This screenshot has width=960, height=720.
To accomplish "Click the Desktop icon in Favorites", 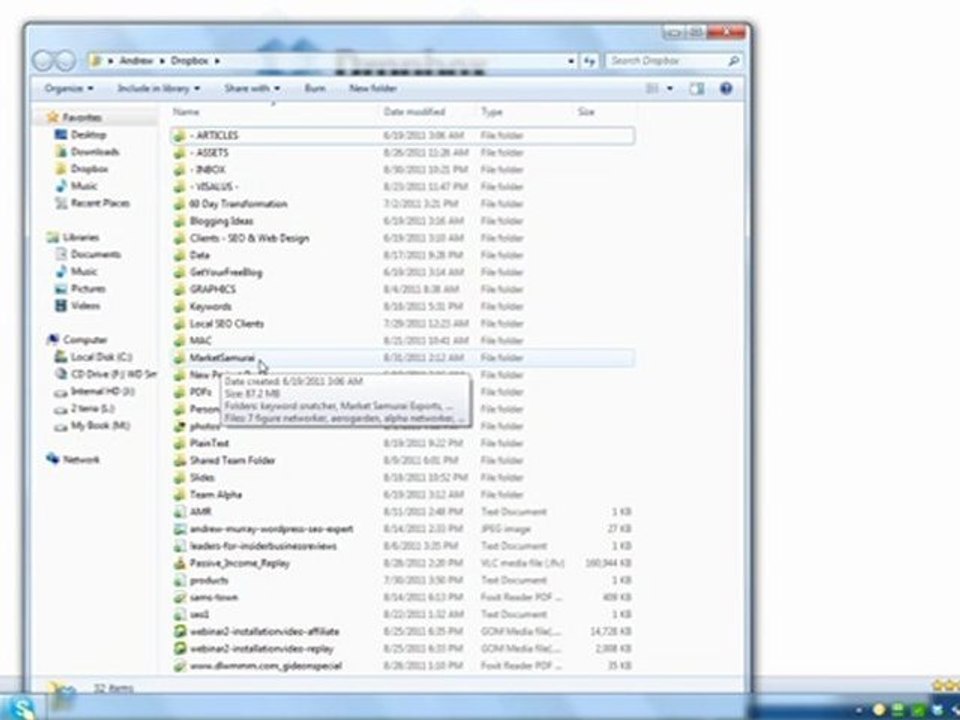I will click(61, 134).
